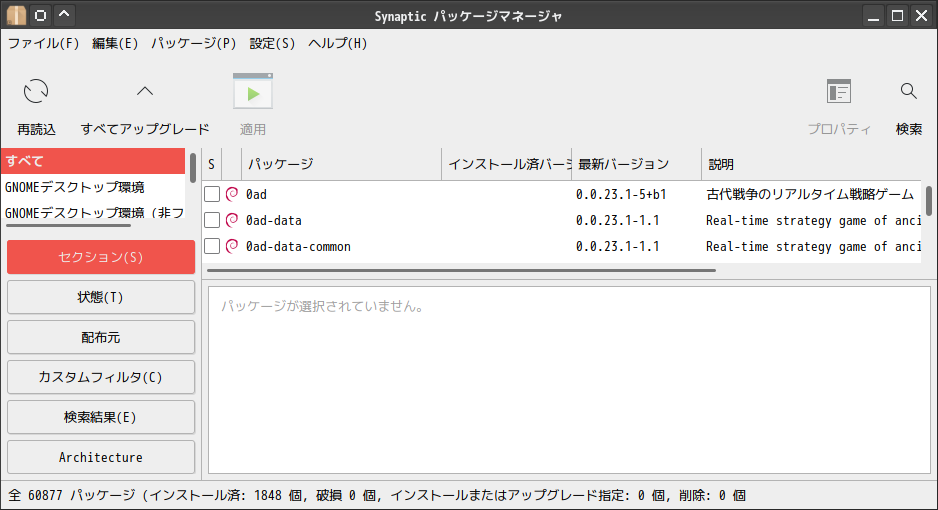Screen dimensions: 938x510
Task: Select the すべて category in the list
Action: coord(93,161)
